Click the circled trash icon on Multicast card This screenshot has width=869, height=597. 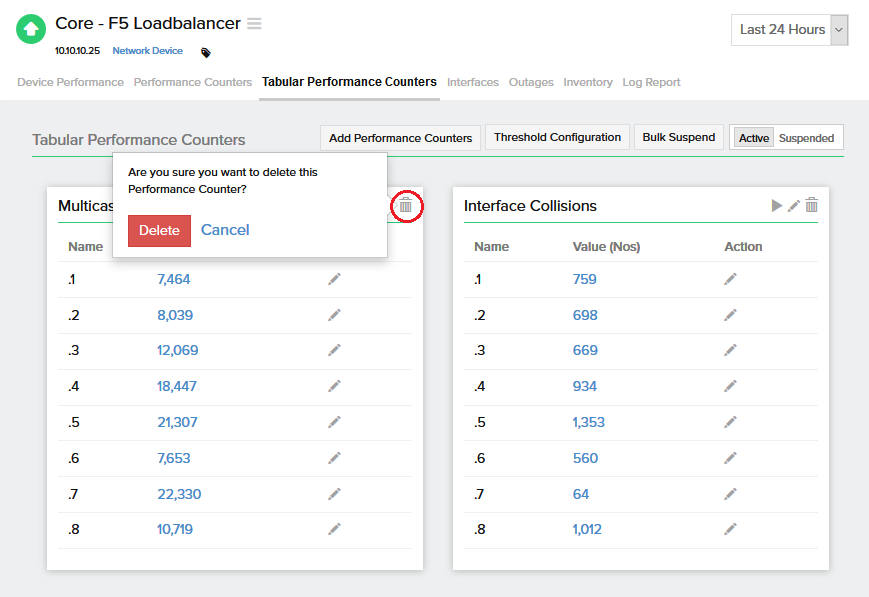pos(405,206)
